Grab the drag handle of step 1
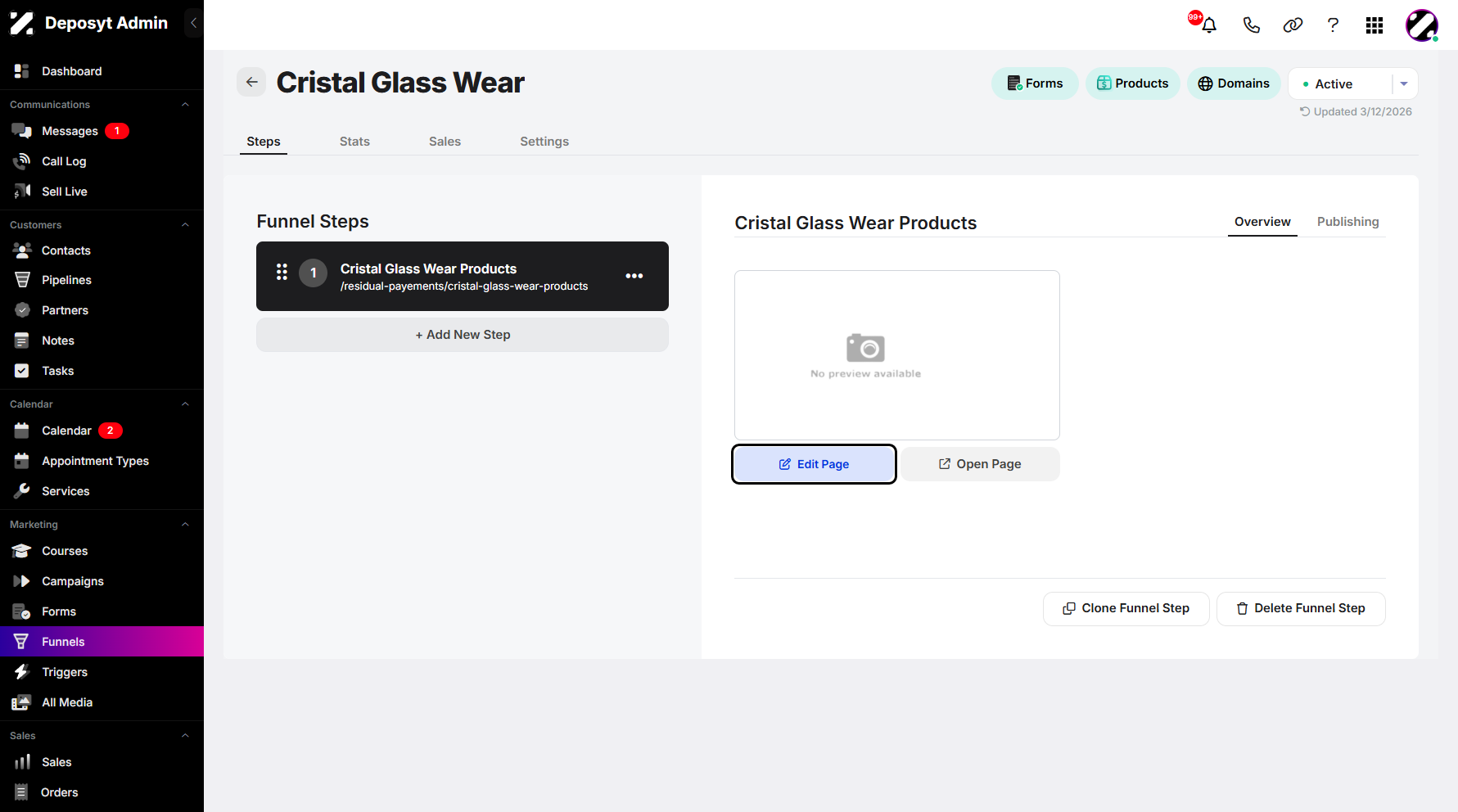Viewport: 1458px width, 812px height. coord(282,272)
